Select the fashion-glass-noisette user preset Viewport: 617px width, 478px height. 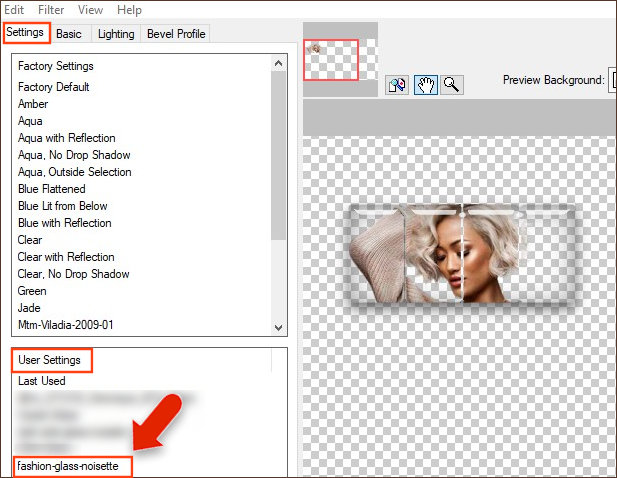pyautogui.click(x=74, y=466)
